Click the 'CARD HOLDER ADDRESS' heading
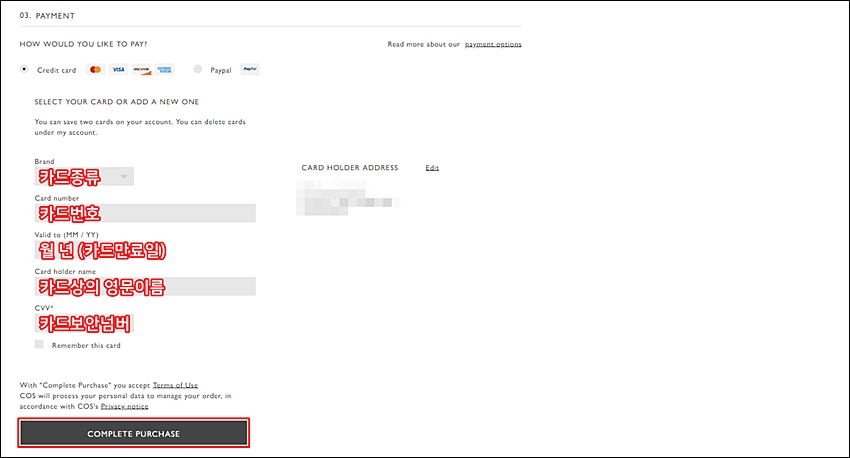 (350, 168)
